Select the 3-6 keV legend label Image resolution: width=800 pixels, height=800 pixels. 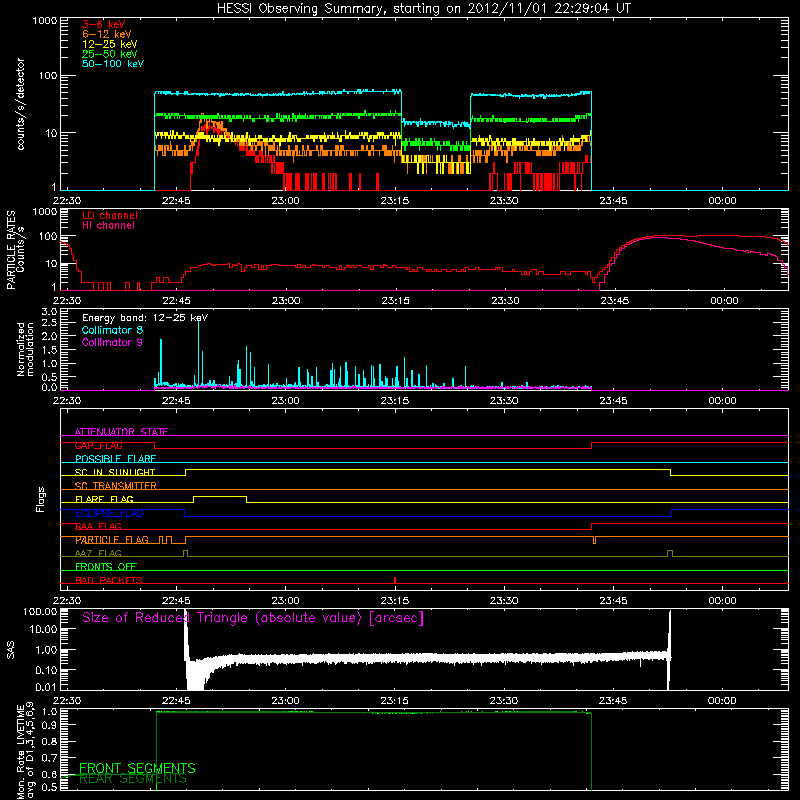point(104,24)
